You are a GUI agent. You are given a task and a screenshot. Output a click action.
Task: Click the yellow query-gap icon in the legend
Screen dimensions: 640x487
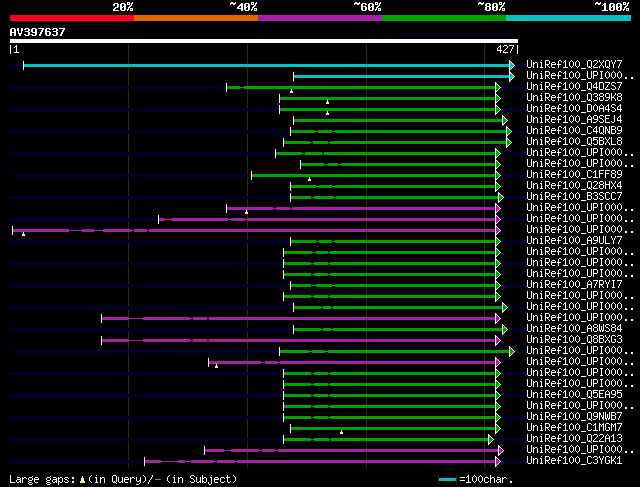pos(82,480)
